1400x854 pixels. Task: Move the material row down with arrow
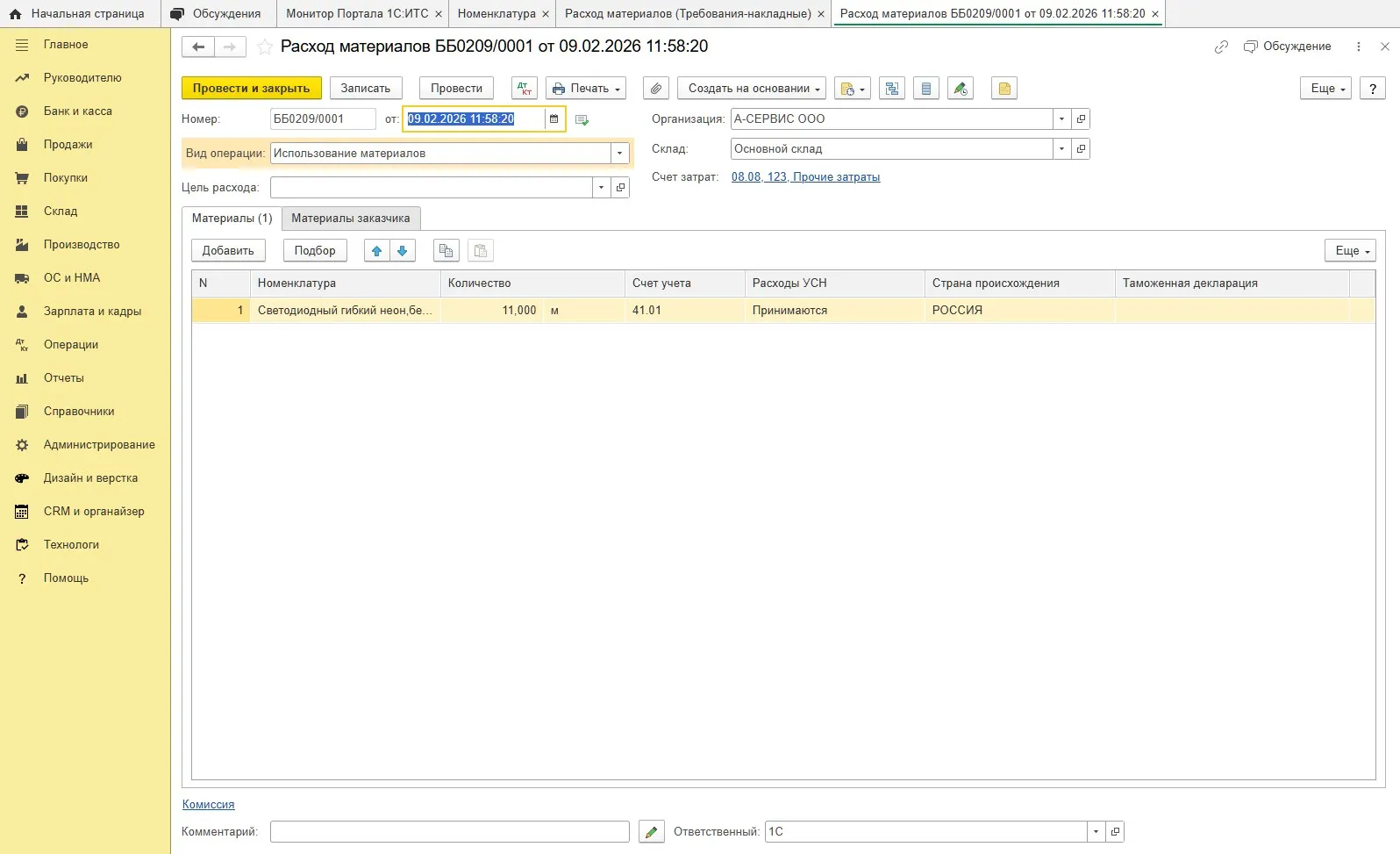coord(403,251)
